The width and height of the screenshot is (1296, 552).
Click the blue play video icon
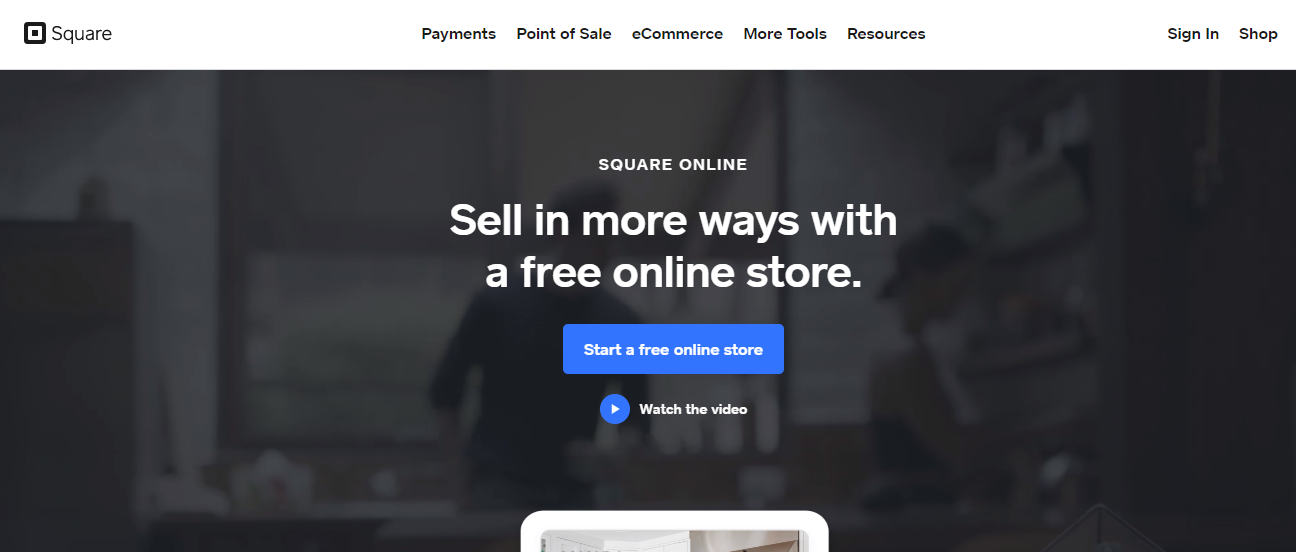pos(615,409)
